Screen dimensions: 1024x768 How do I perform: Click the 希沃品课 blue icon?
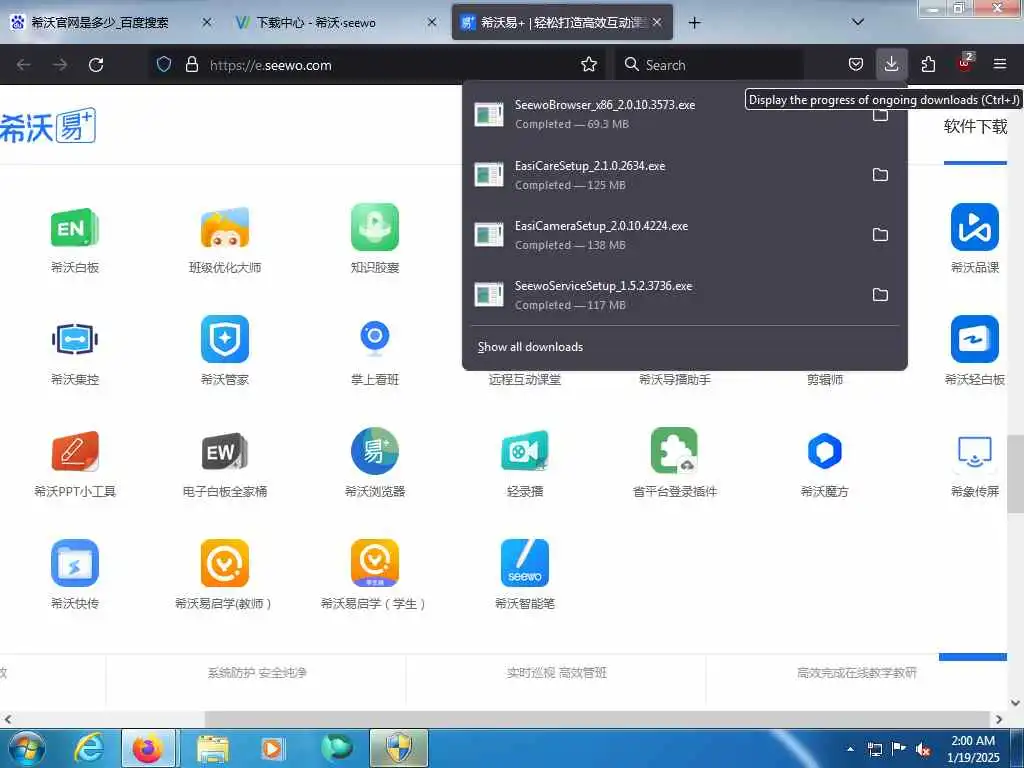(974, 227)
